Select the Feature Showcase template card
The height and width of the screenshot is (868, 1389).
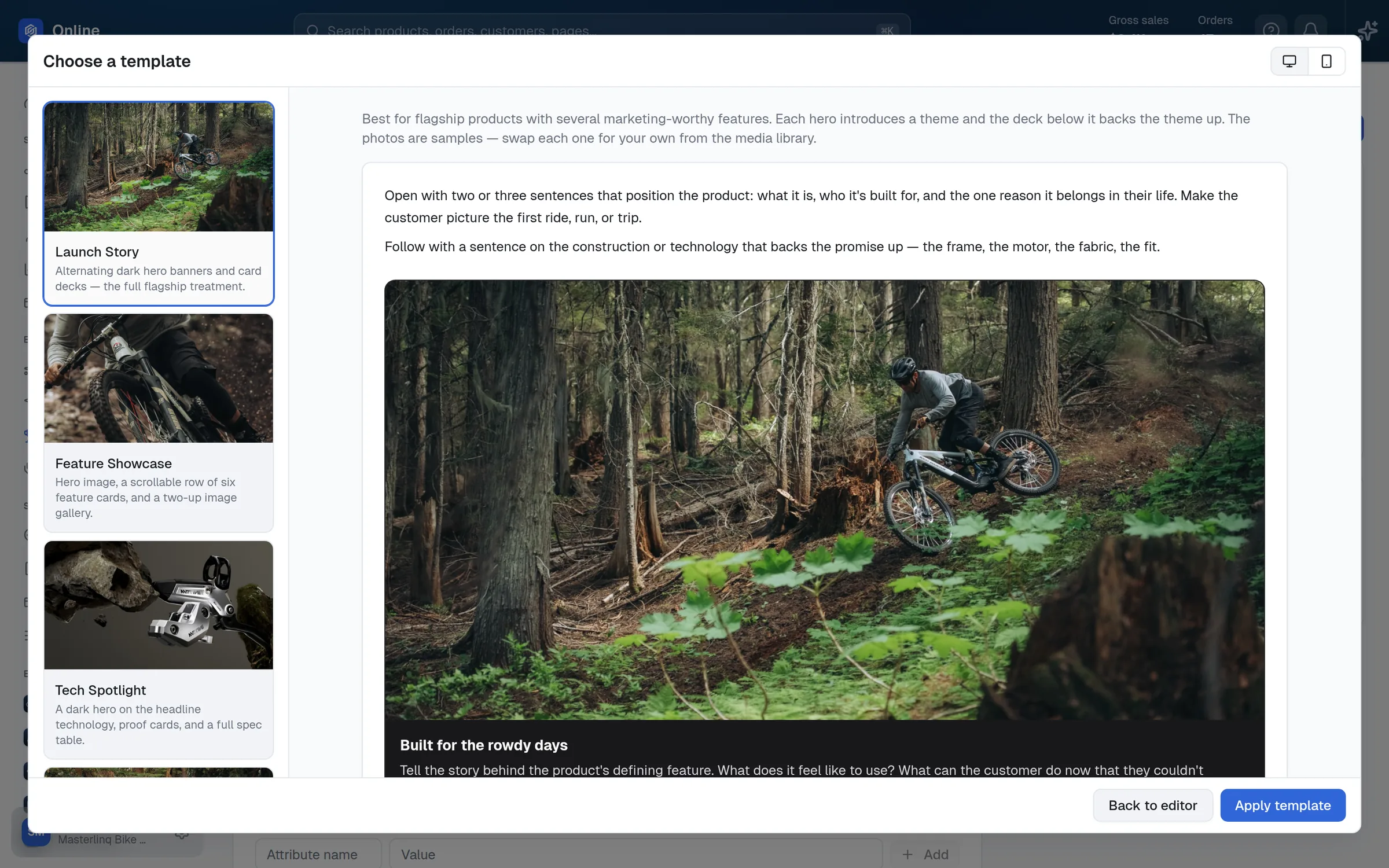tap(159, 423)
